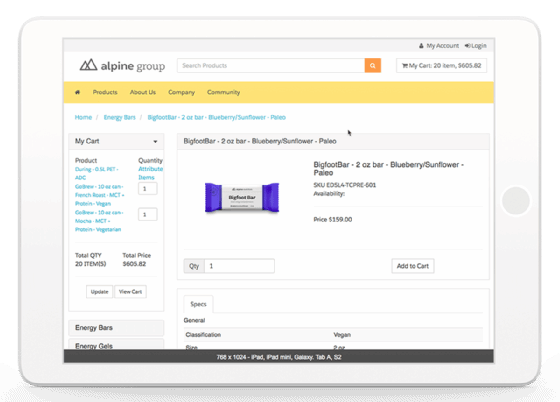This screenshot has width=560, height=402.
Task: Select the Specs tab
Action: click(x=198, y=304)
